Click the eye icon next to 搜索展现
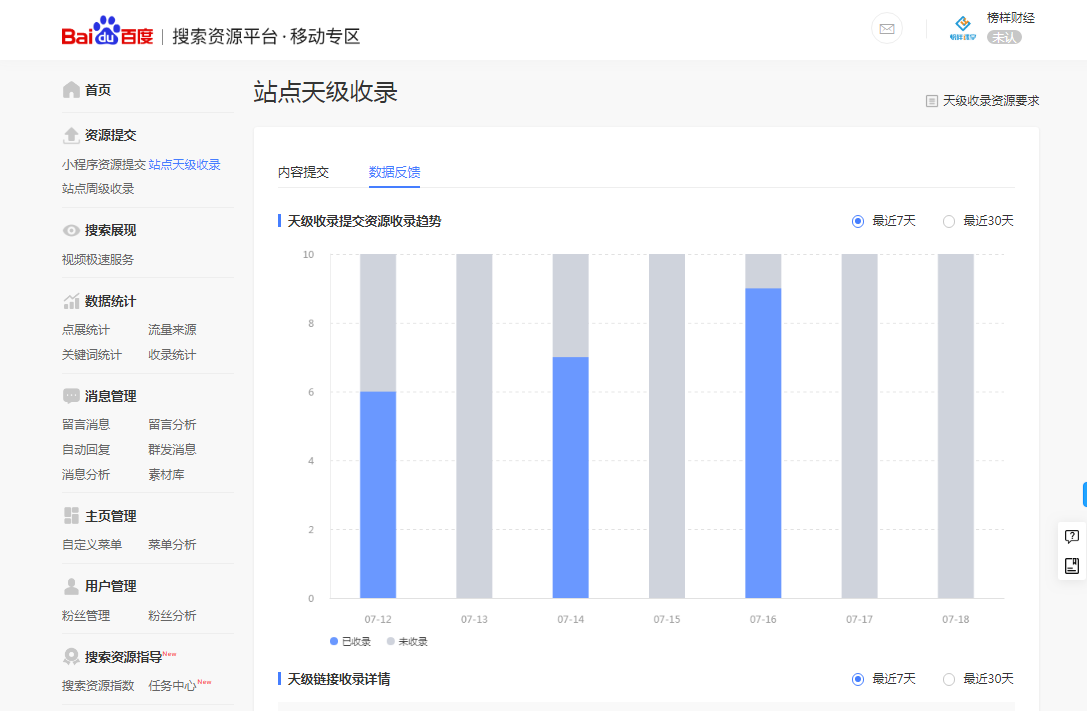 click(x=71, y=230)
